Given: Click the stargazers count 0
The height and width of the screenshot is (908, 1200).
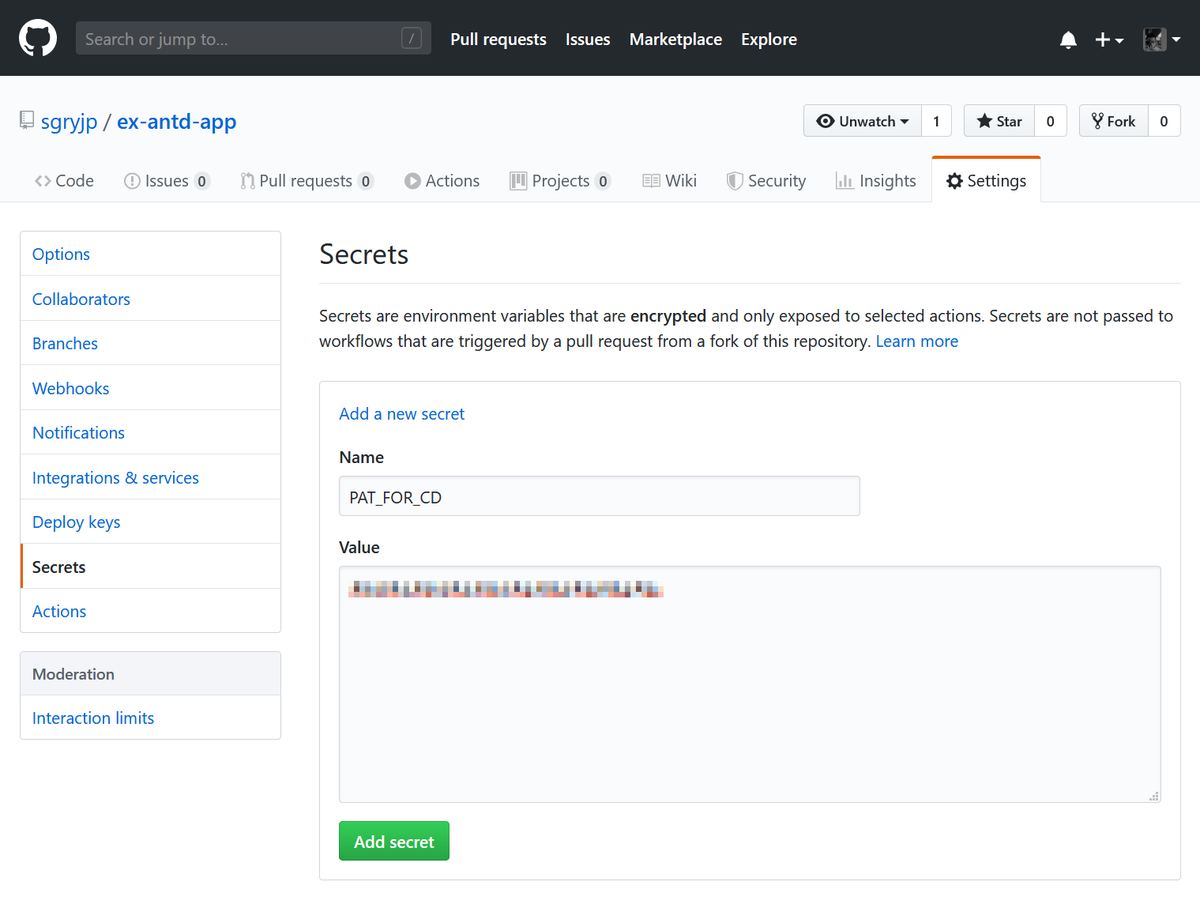Looking at the screenshot, I should pyautogui.click(x=1050, y=121).
